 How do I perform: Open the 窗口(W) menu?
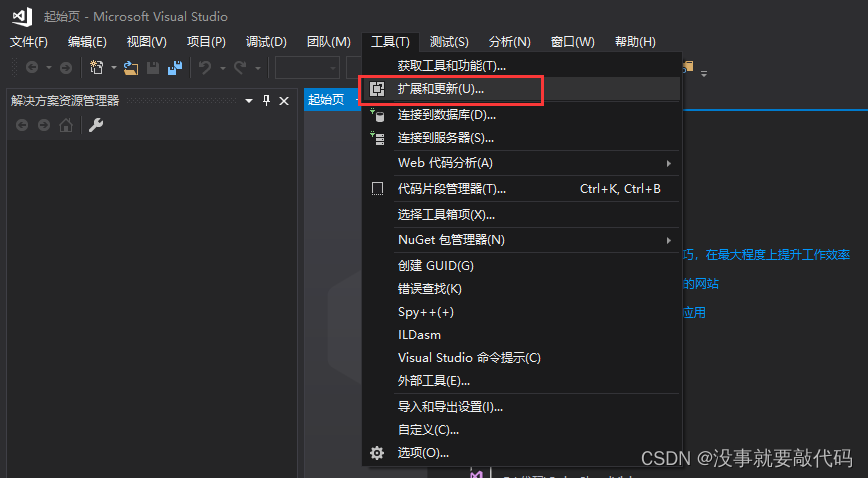[x=572, y=42]
